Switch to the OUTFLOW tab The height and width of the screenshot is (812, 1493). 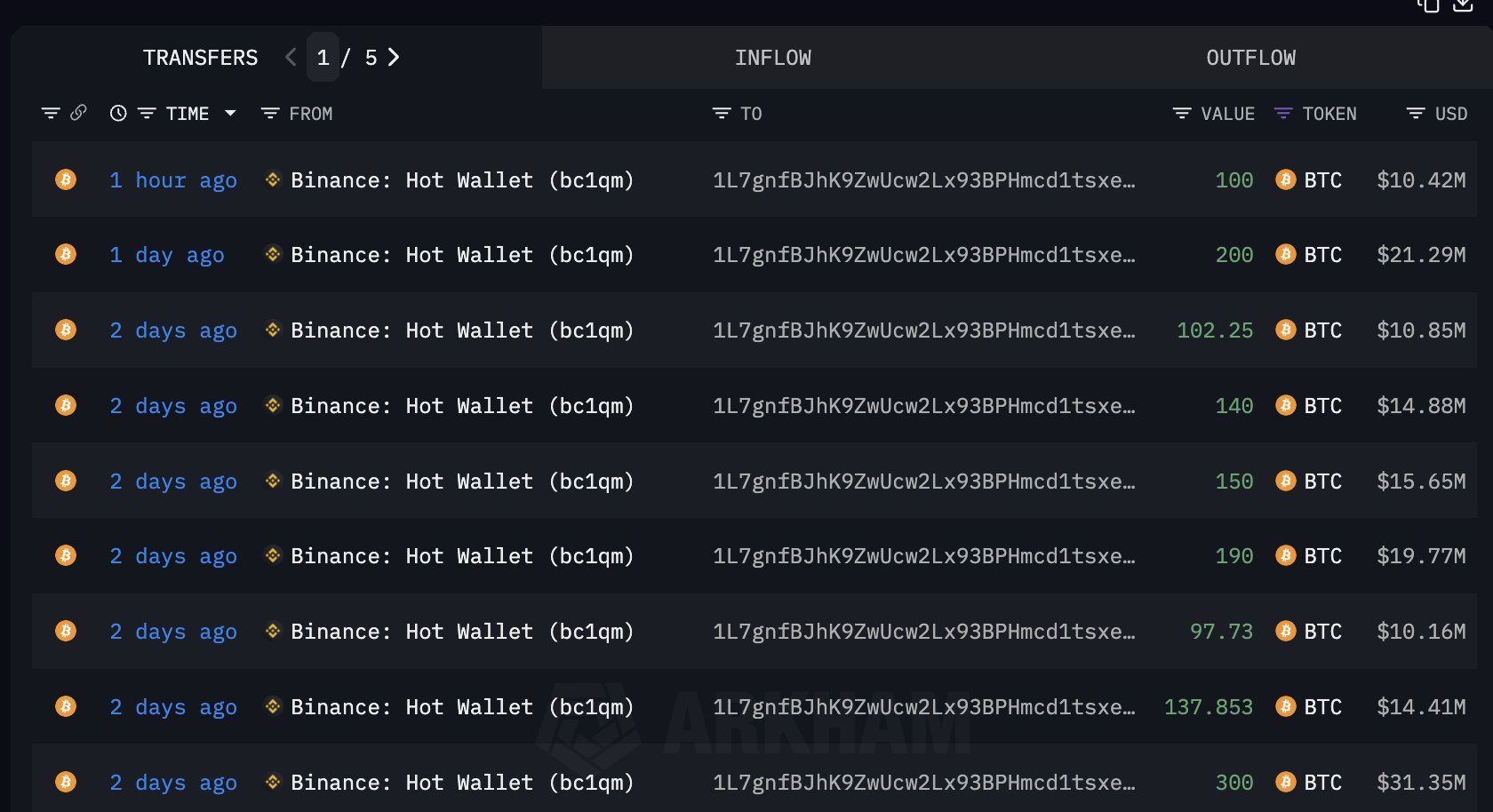click(x=1250, y=58)
